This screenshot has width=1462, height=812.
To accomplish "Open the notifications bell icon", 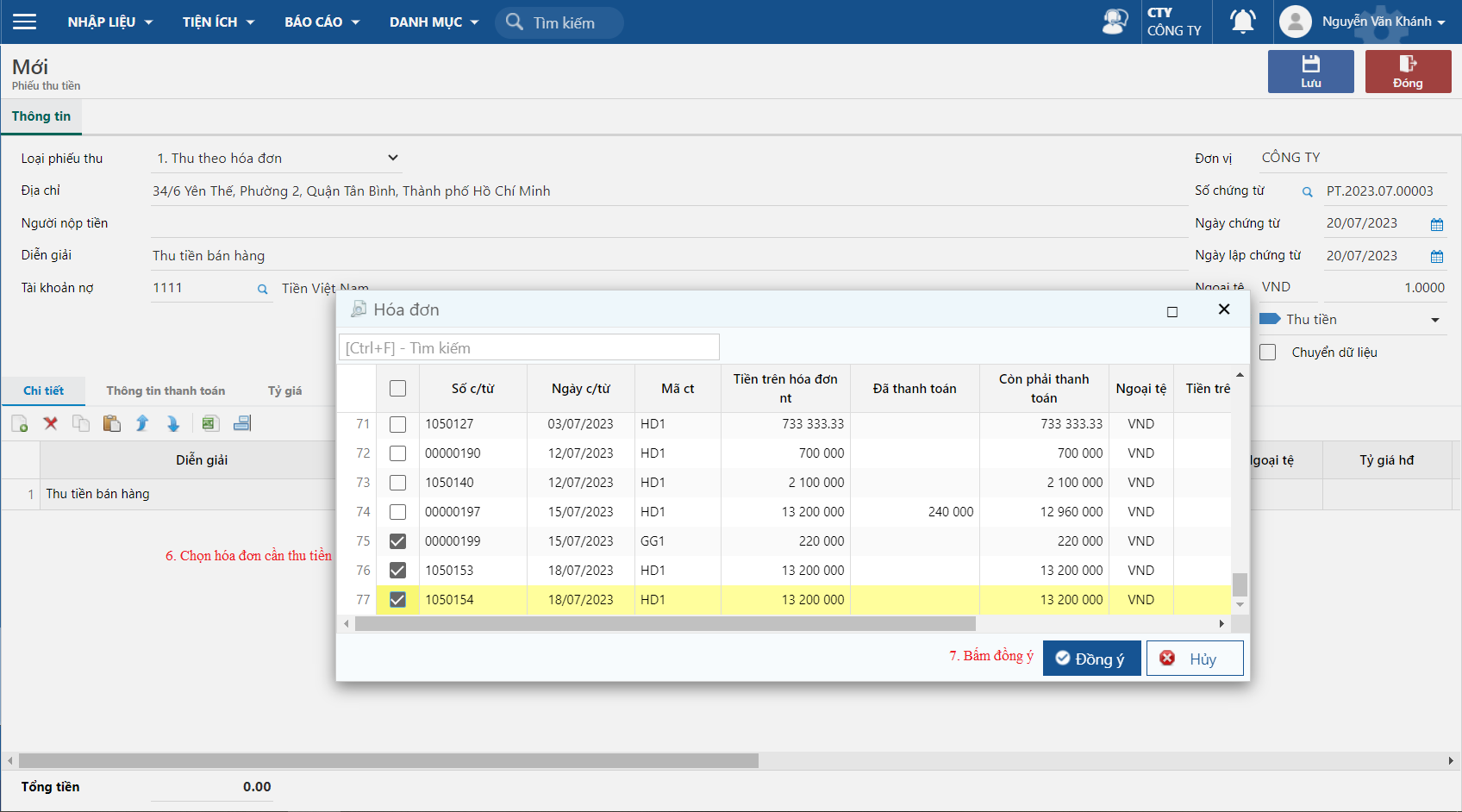I will (1242, 22).
